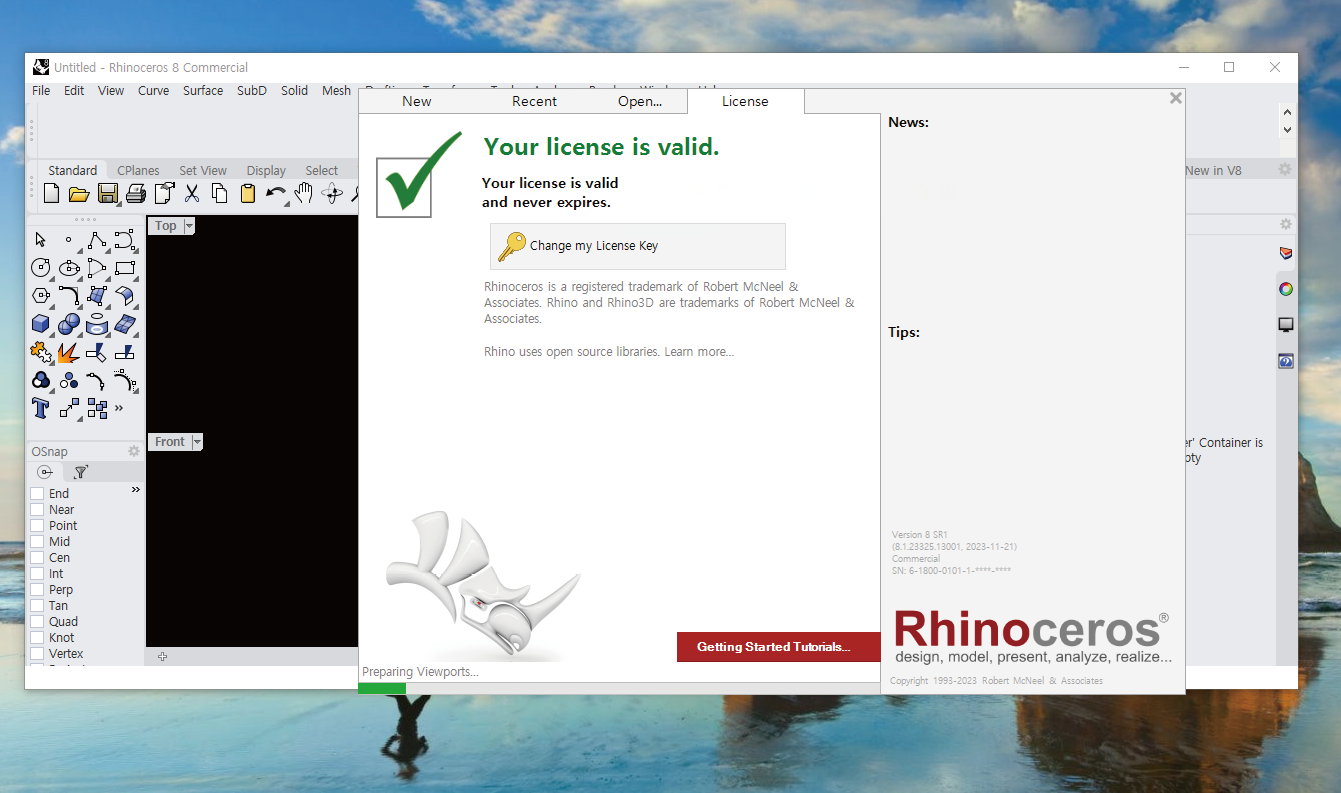Enable the Point object snap checkbox
The height and width of the screenshot is (793, 1341).
[x=37, y=526]
